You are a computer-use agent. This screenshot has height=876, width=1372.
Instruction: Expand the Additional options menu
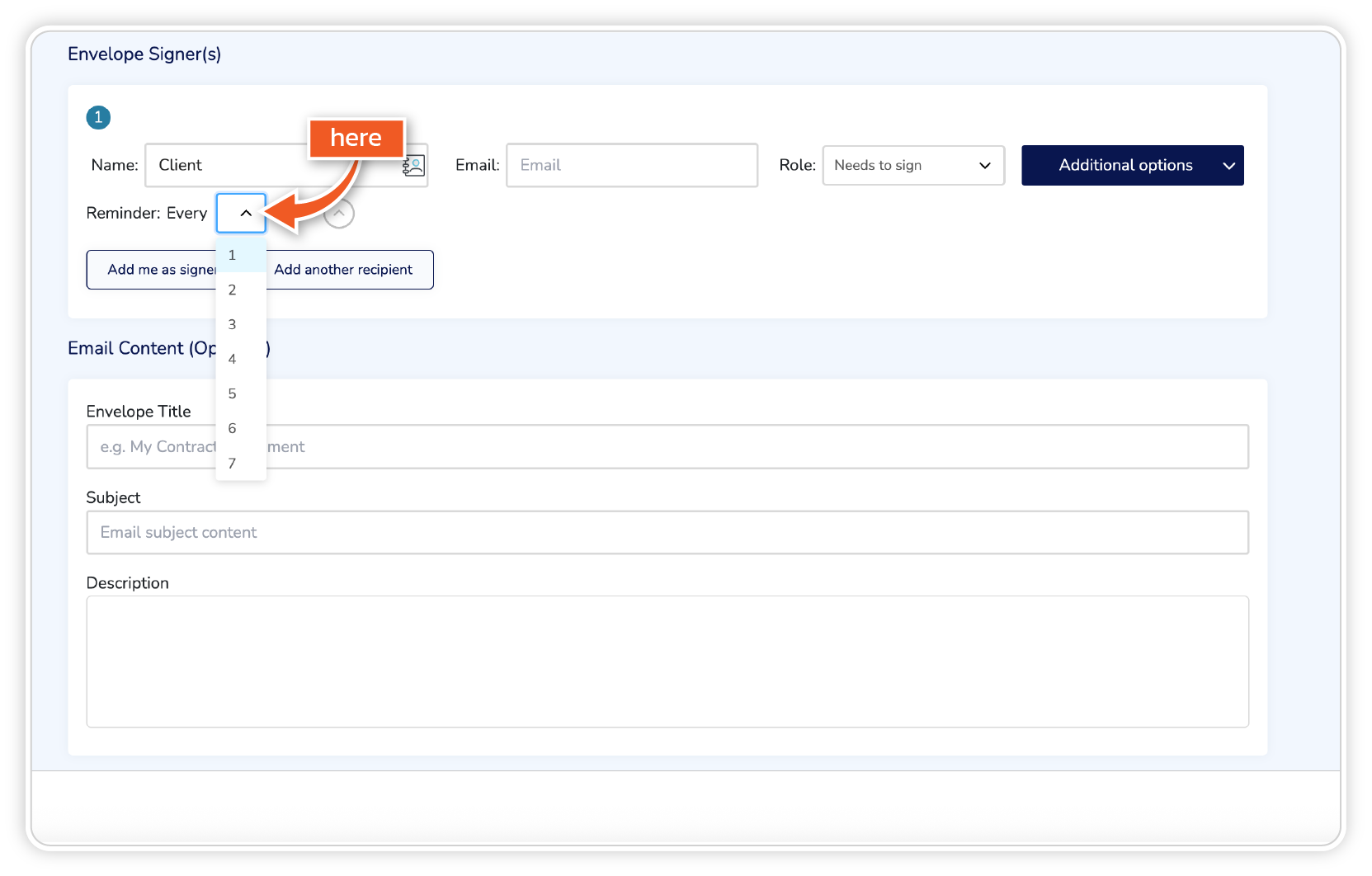1132,165
